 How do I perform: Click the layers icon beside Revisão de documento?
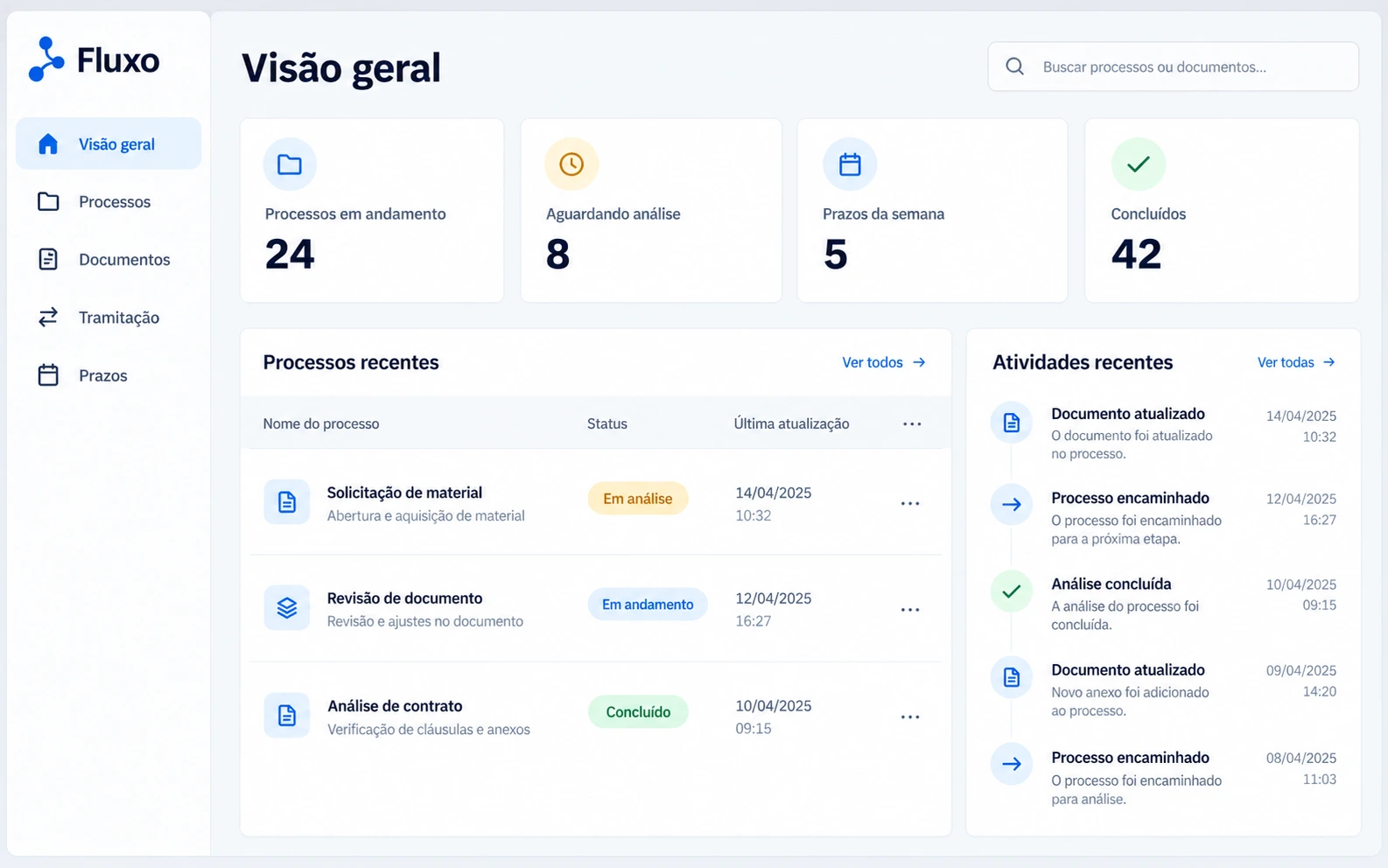287,608
